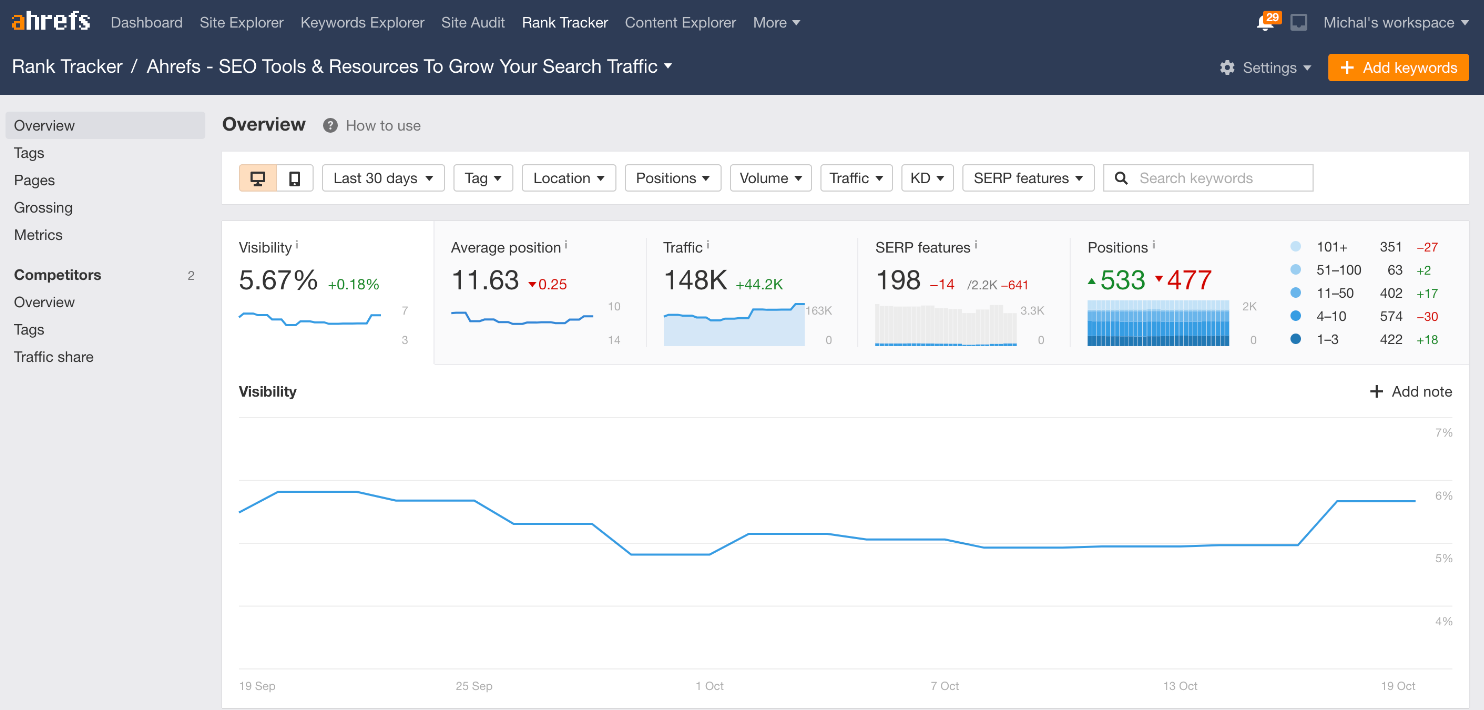Click the 5.67% visibility value

(278, 280)
